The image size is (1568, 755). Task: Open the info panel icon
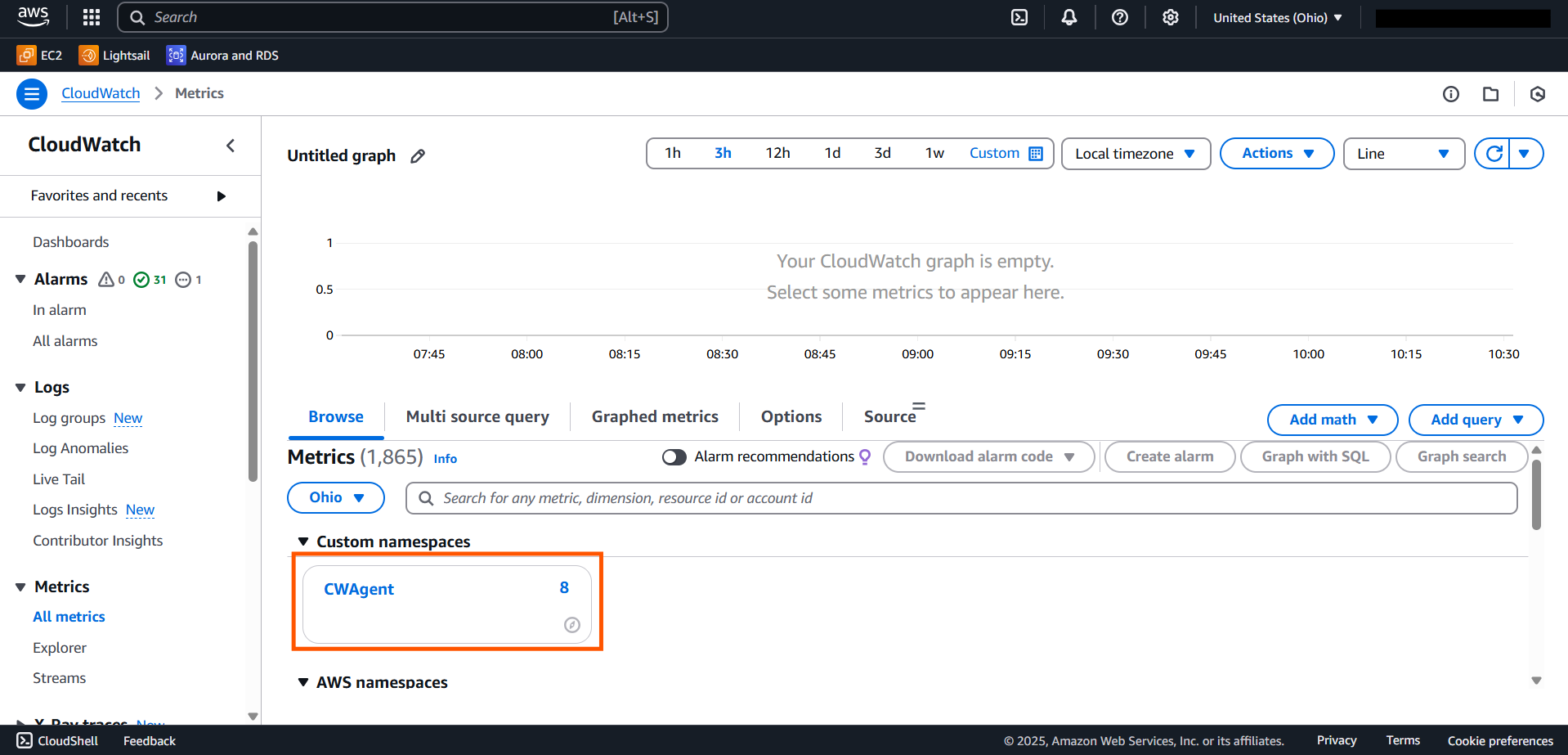(x=1451, y=94)
